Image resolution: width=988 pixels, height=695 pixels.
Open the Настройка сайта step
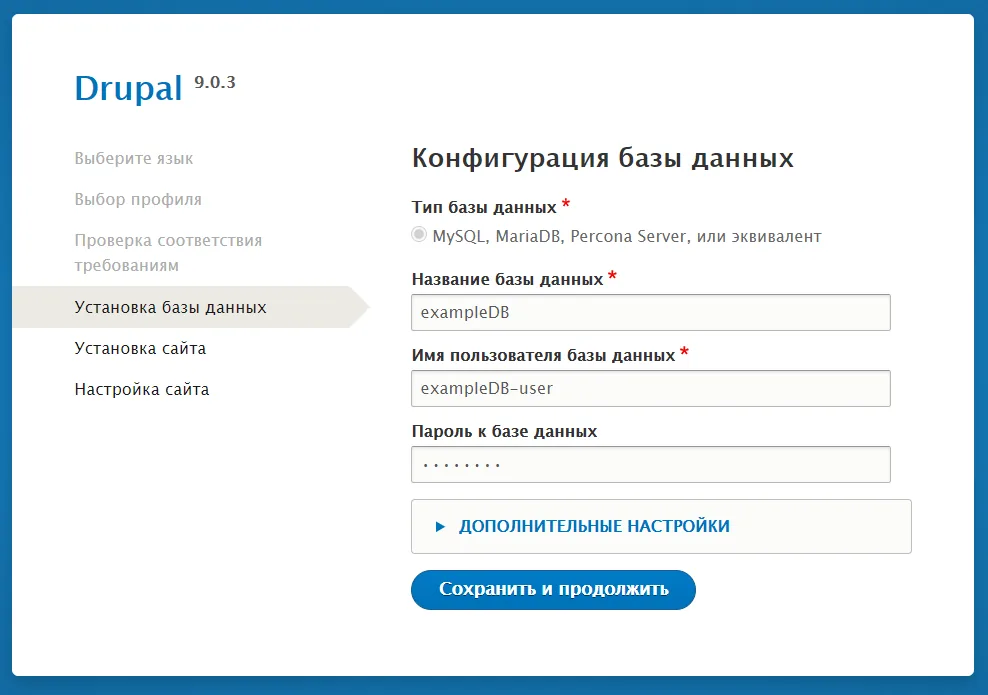(x=140, y=389)
